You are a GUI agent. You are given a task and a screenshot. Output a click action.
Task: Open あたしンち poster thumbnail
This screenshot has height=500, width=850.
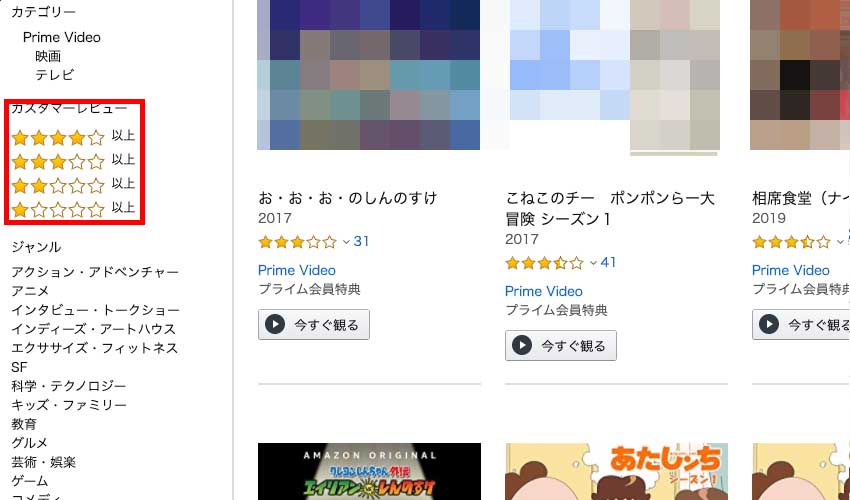(x=615, y=471)
